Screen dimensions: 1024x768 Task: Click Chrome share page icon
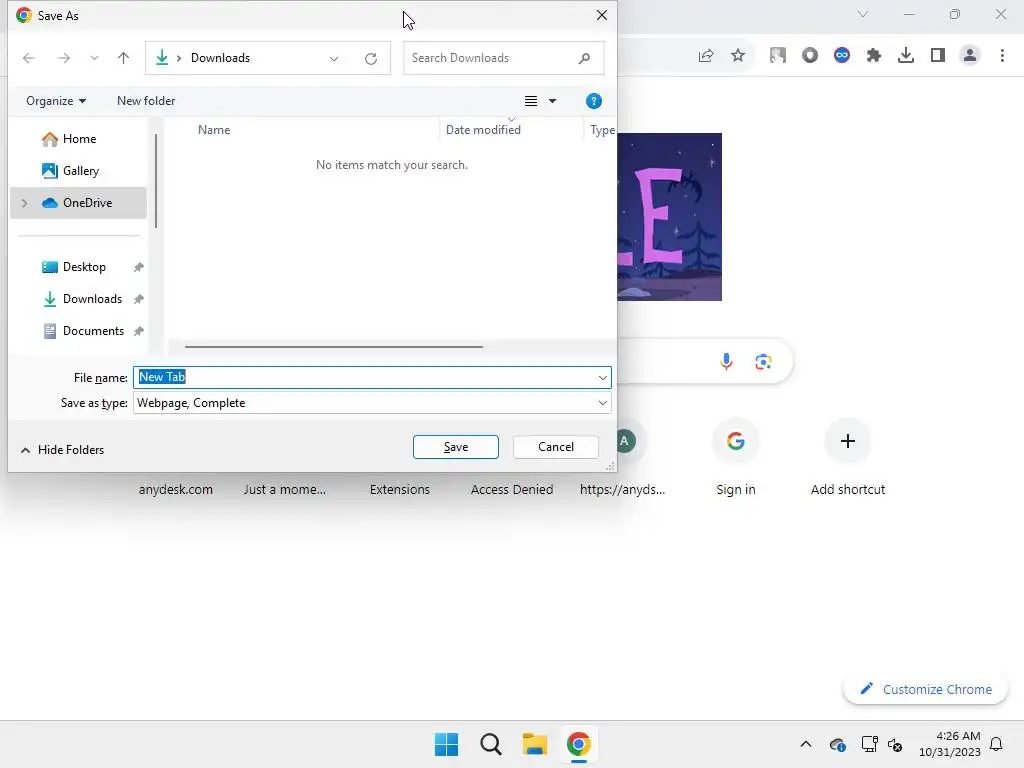706,56
